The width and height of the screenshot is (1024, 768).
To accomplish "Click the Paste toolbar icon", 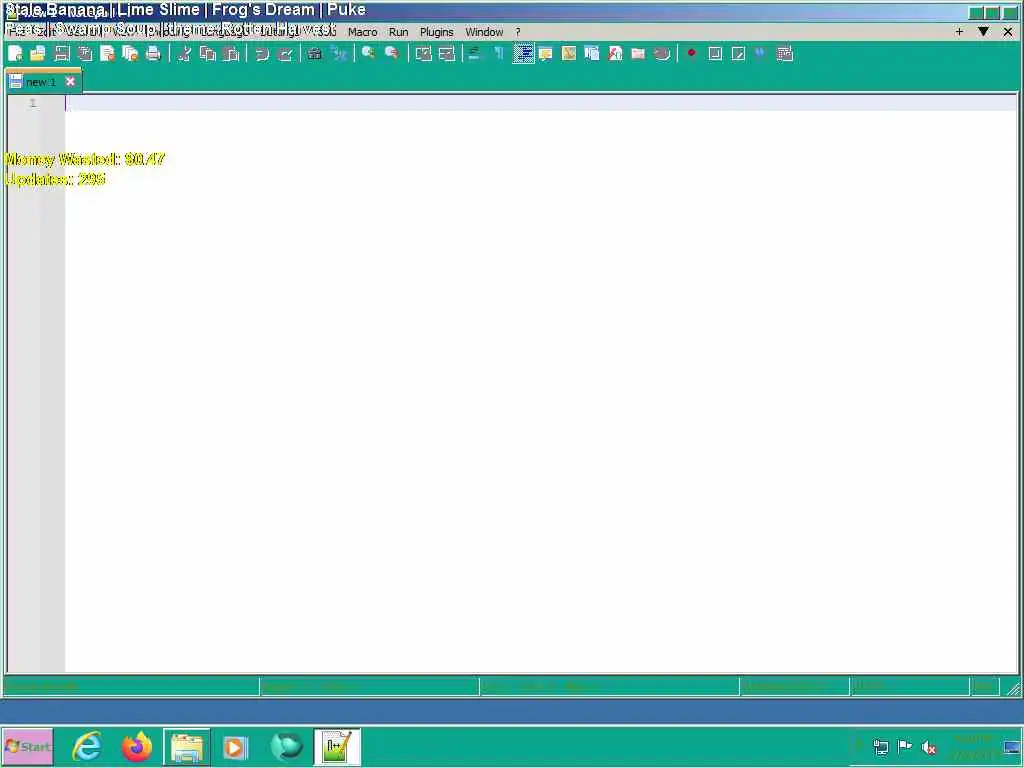I will pyautogui.click(x=231, y=54).
